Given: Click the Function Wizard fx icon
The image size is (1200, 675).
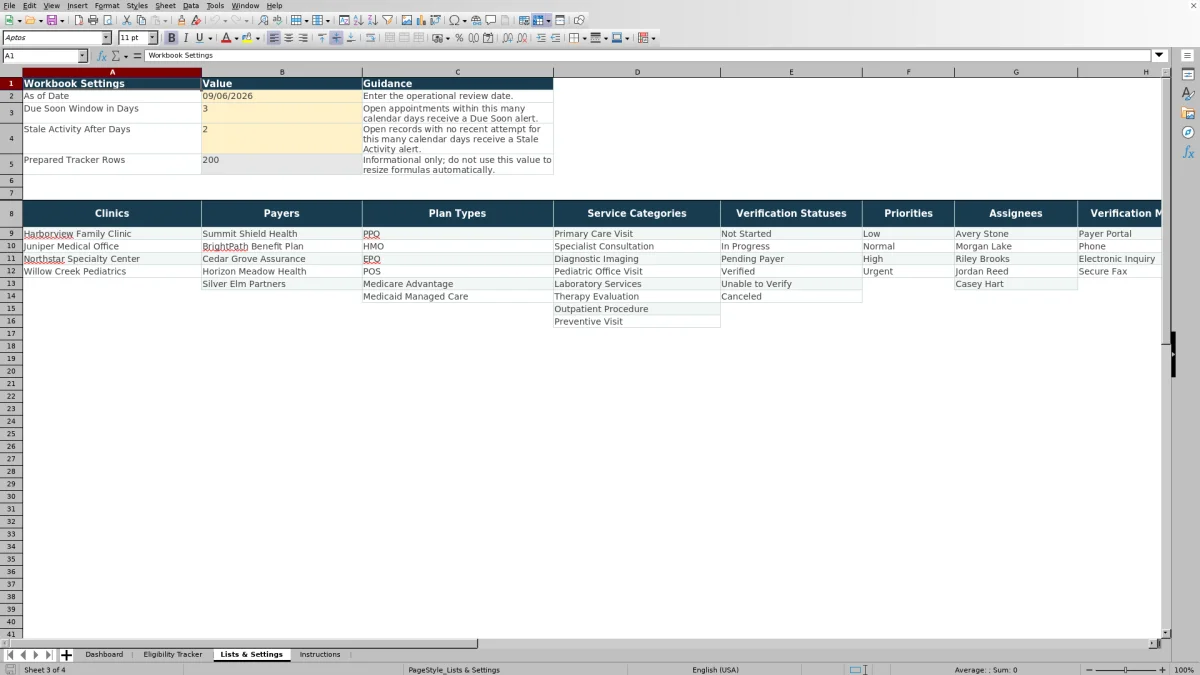Looking at the screenshot, I should 102,56.
